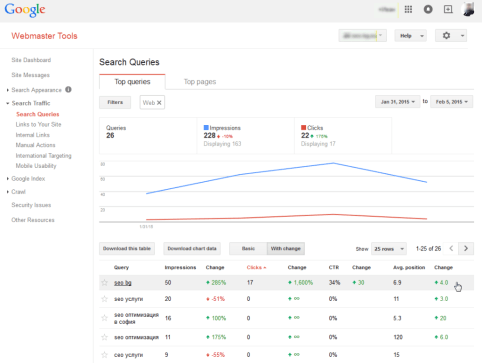Viewport: 482px width, 363px height.
Task: Sort by Query column header
Action: pos(121,267)
